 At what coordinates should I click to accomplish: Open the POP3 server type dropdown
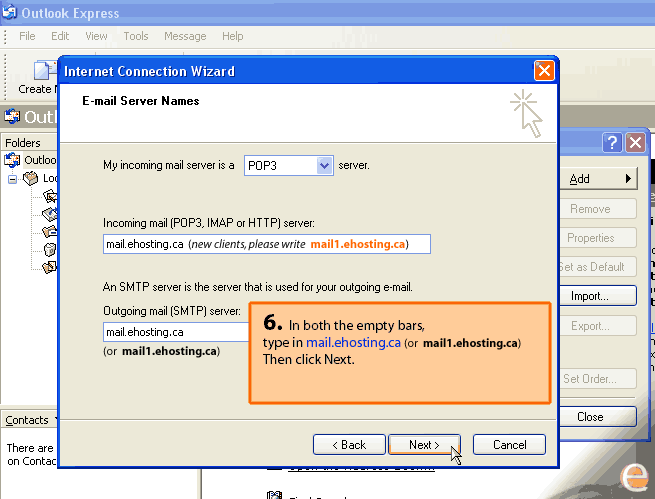point(324,165)
